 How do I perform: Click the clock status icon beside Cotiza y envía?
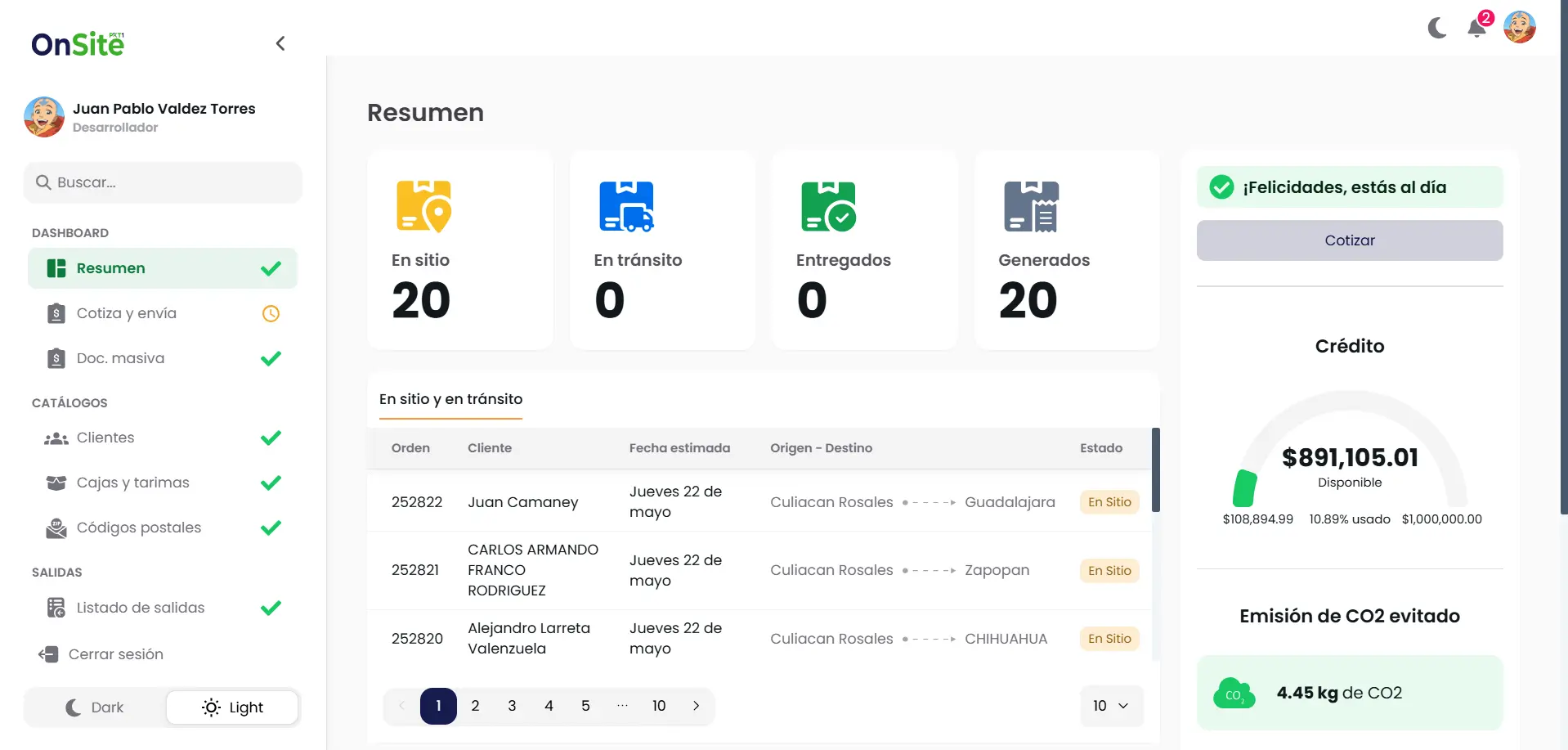271,313
